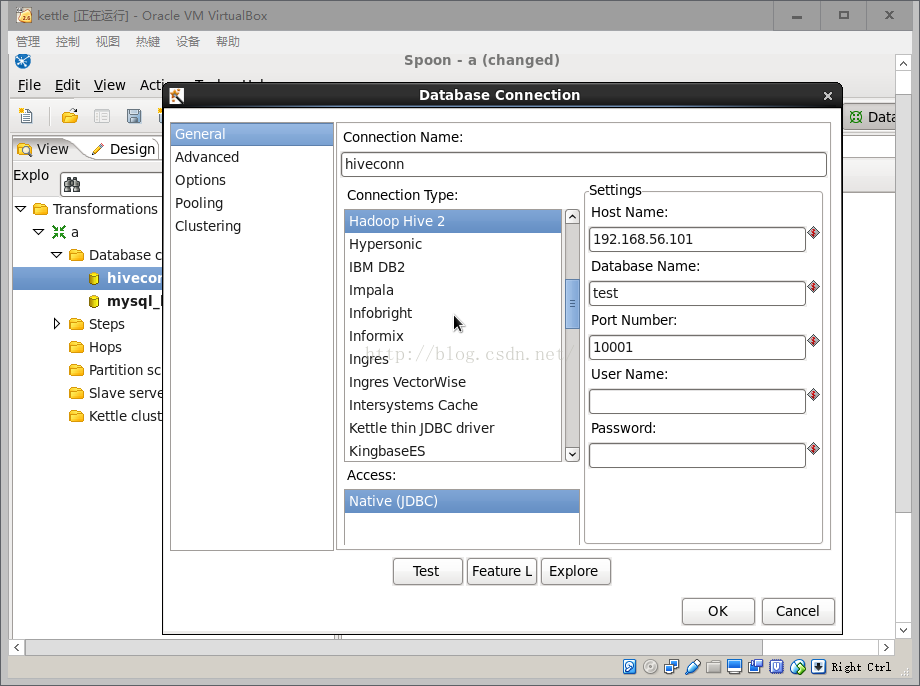The height and width of the screenshot is (686, 920).
Task: Click Cancel in Database Connection dialog
Action: (x=797, y=611)
